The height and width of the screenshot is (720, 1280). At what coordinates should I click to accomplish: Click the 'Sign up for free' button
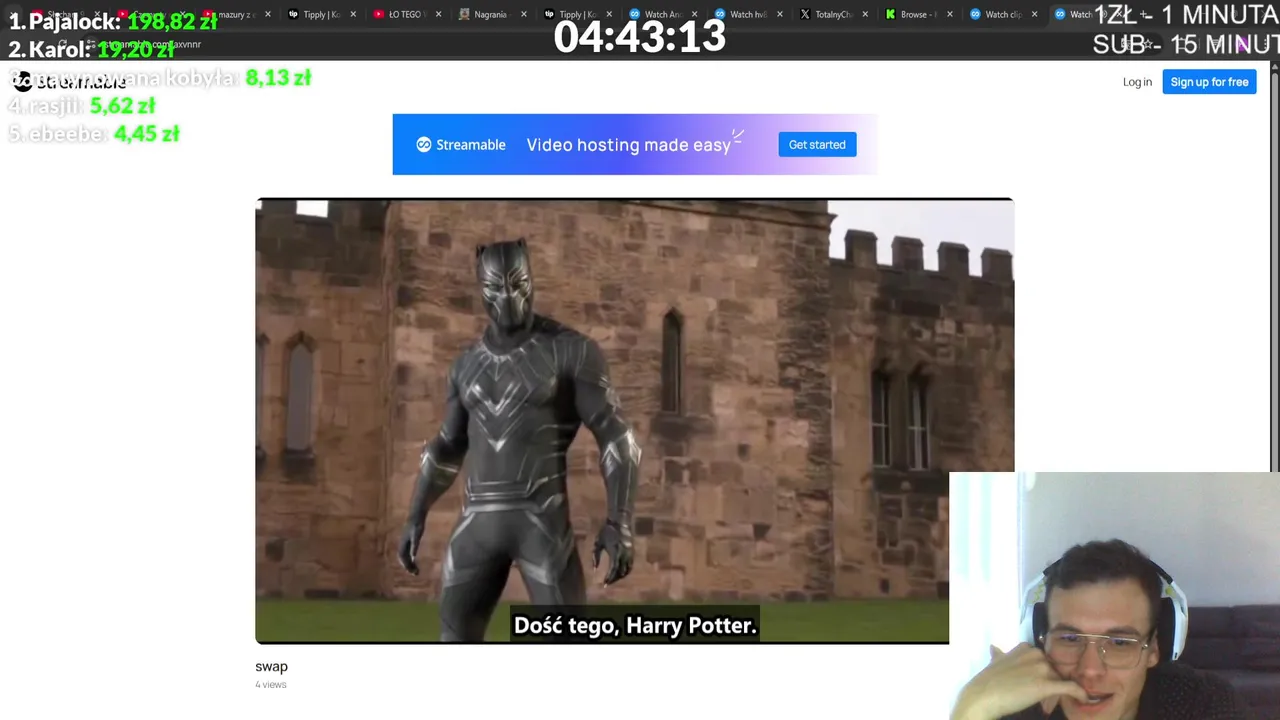[x=1209, y=82]
